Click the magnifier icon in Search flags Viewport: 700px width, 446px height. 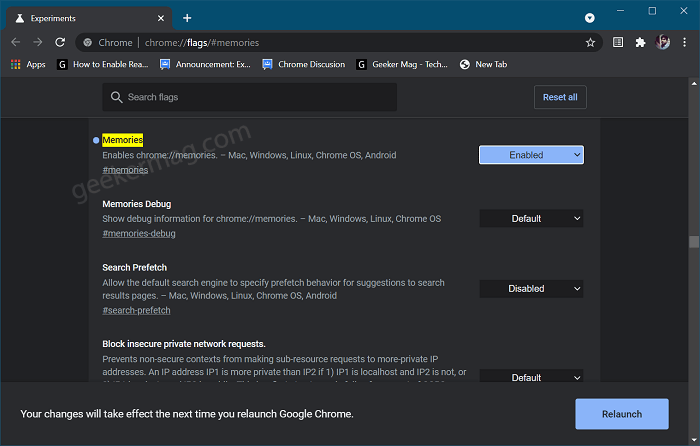pos(117,97)
